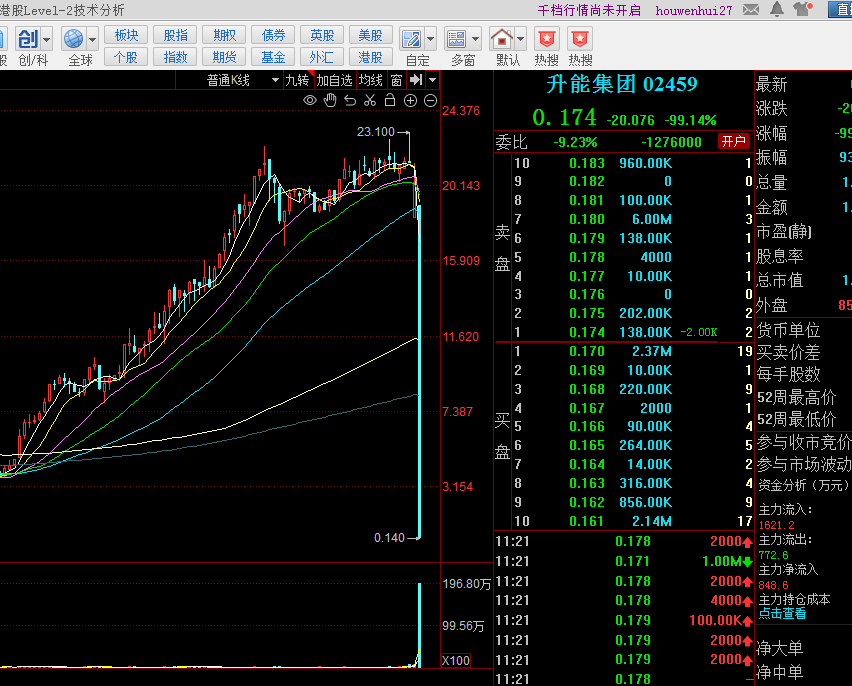852x686 pixels.
Task: Expand the 普通K线 dropdown
Action: click(x=275, y=80)
